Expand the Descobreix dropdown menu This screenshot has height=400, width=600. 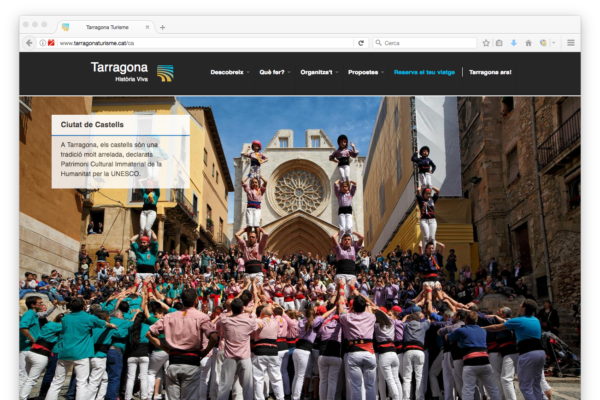click(x=229, y=72)
